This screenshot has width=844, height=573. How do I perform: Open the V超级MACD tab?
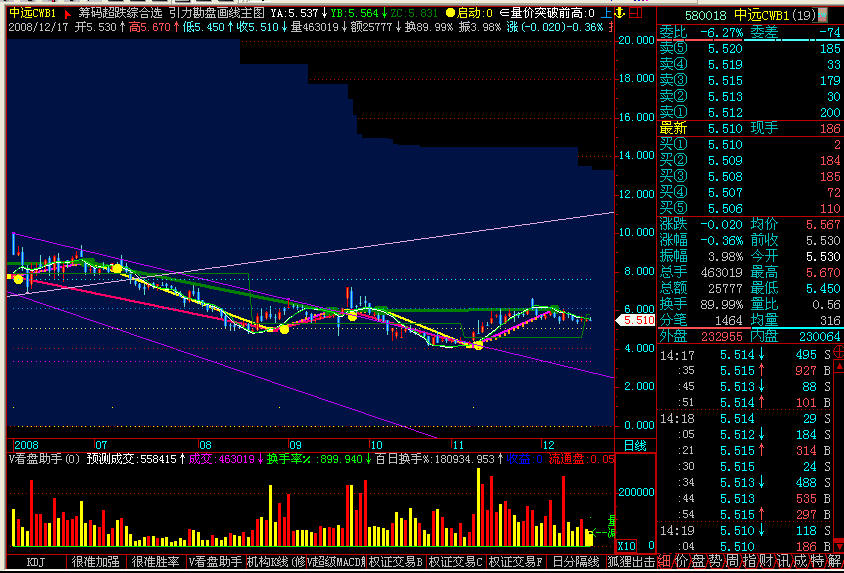(x=336, y=562)
